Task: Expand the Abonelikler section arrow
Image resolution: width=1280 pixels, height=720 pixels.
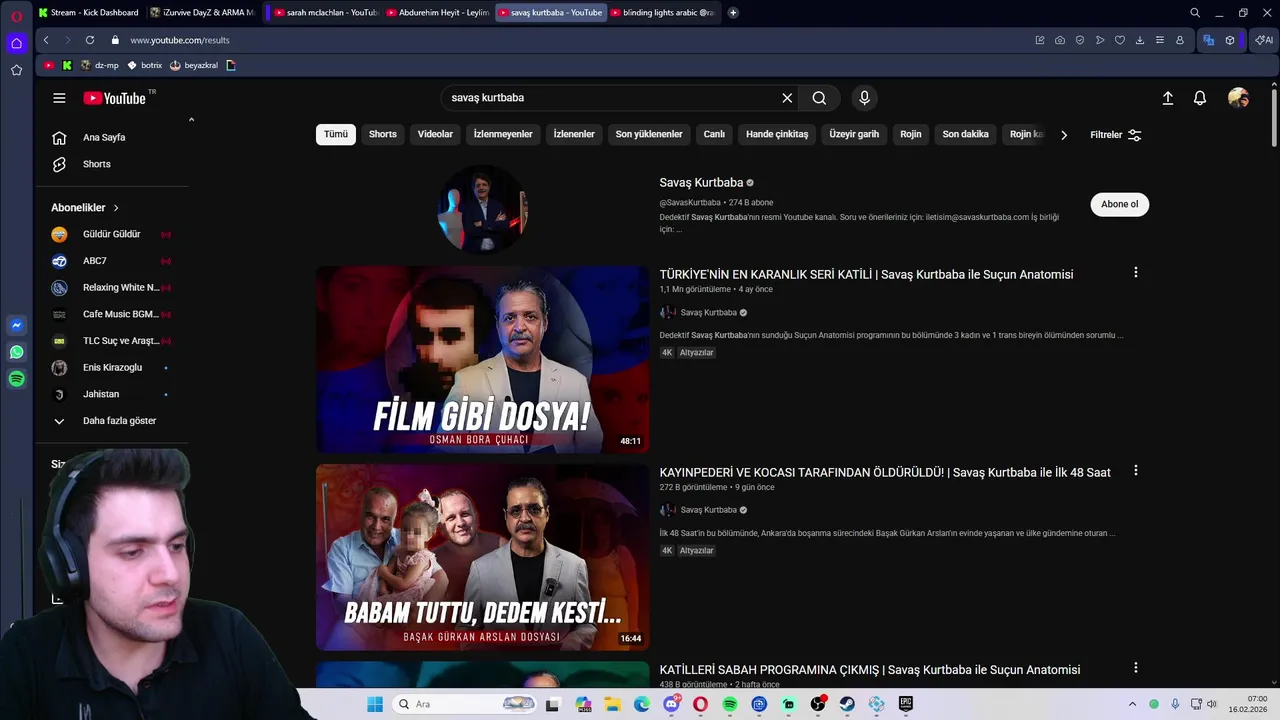Action: (116, 208)
